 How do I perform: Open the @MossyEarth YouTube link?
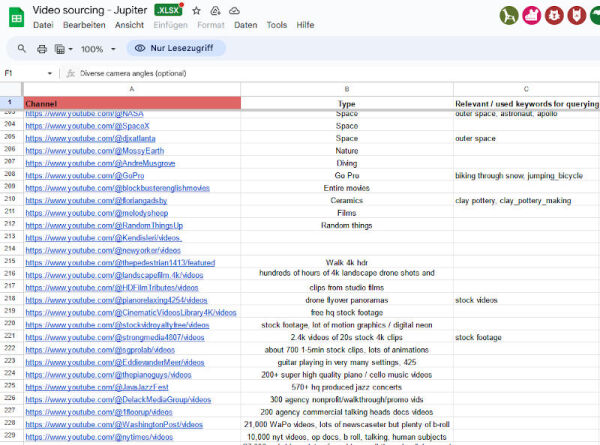pyautogui.click(x=95, y=151)
